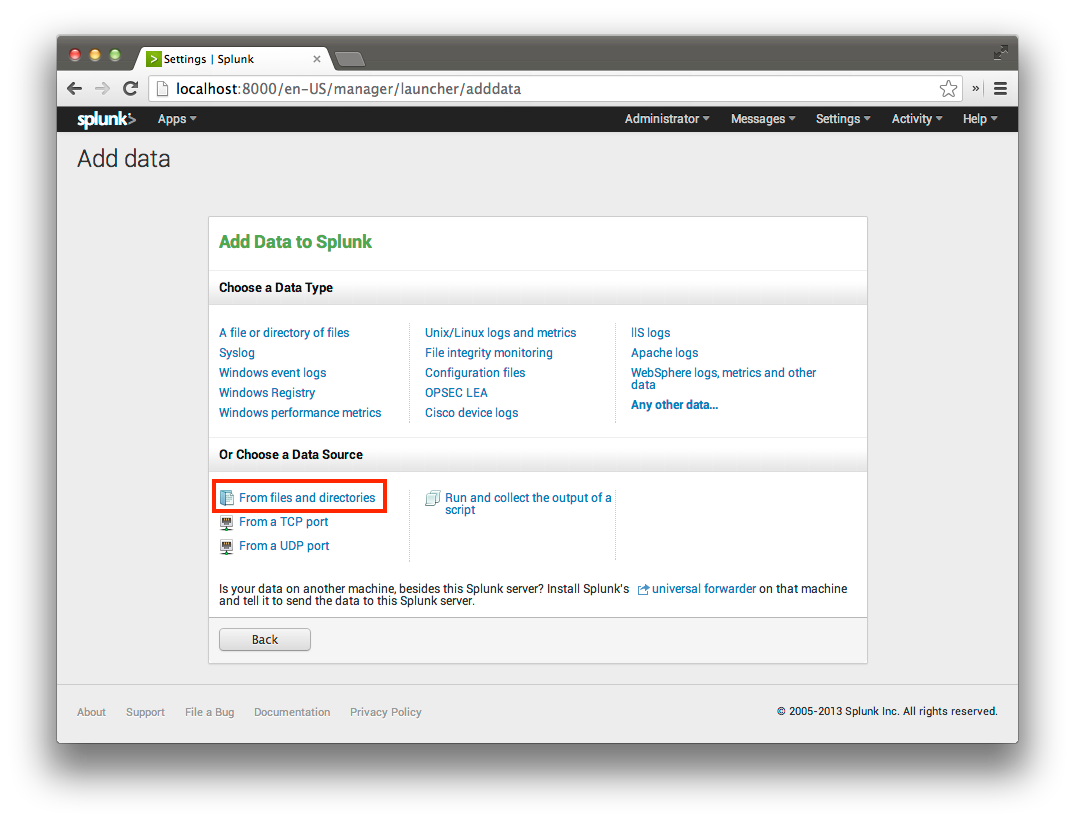
Task: Click the files and directories icon
Action: point(227,498)
